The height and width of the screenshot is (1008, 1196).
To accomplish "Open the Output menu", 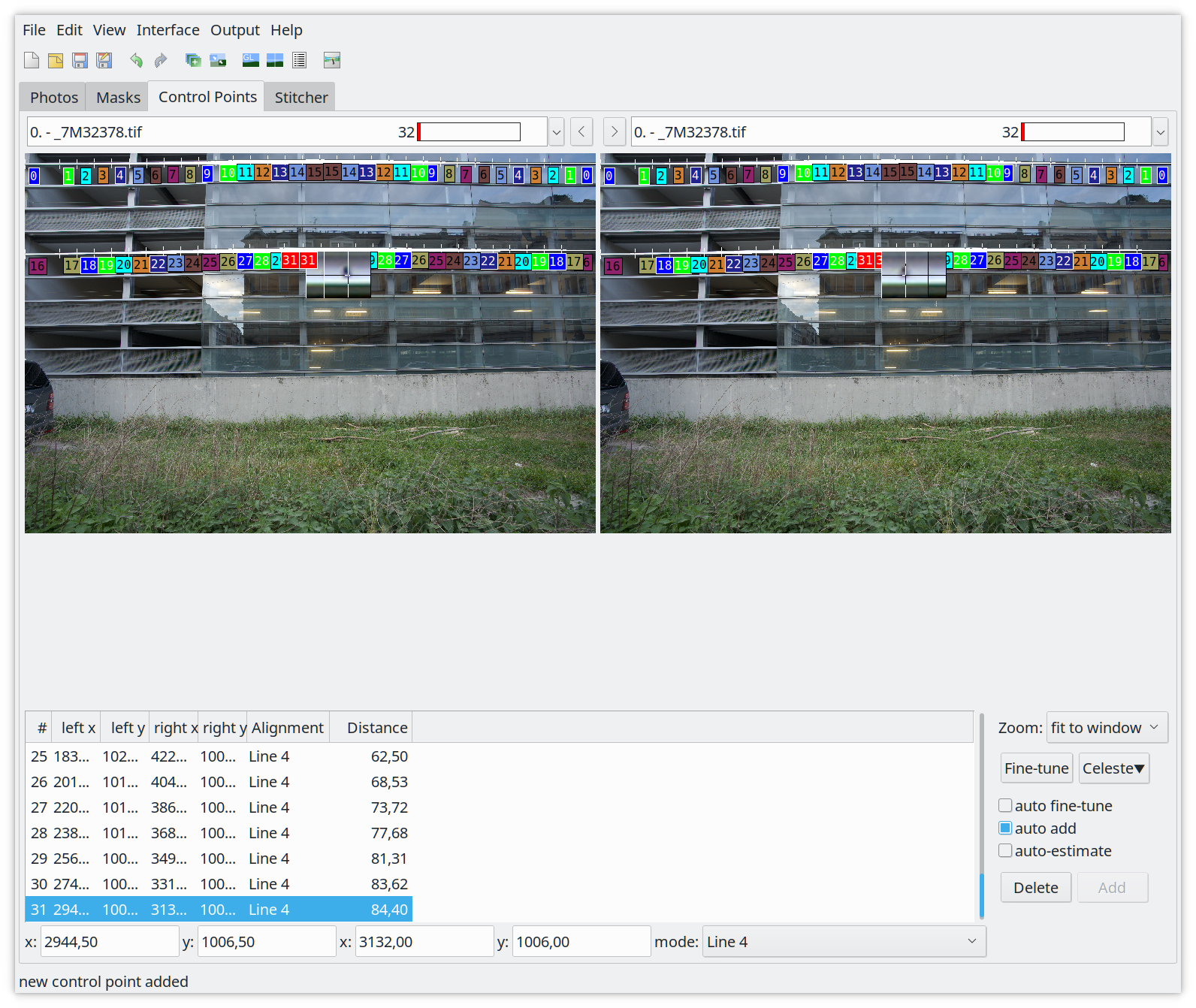I will pyautogui.click(x=234, y=30).
